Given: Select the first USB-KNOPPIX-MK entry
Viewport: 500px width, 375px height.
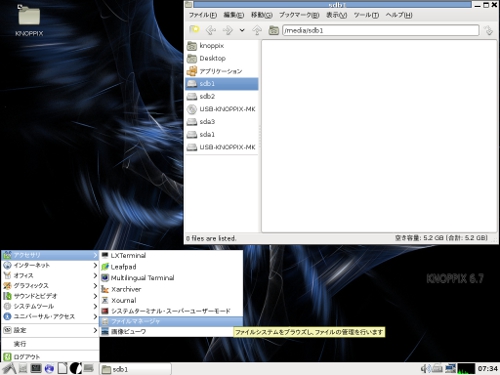Looking at the screenshot, I should (222, 109).
